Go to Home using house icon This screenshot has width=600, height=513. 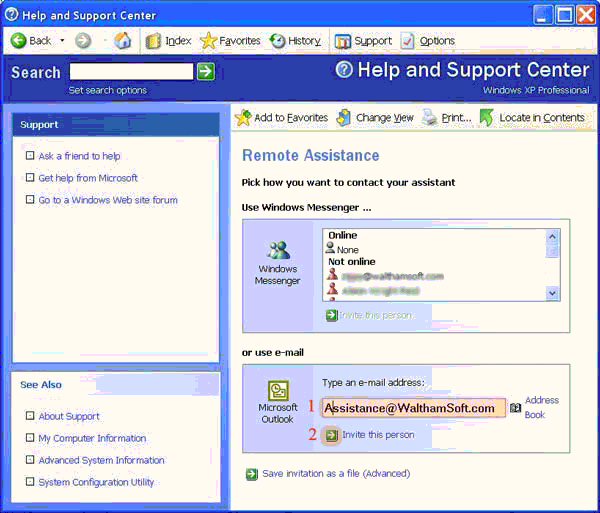coord(122,40)
